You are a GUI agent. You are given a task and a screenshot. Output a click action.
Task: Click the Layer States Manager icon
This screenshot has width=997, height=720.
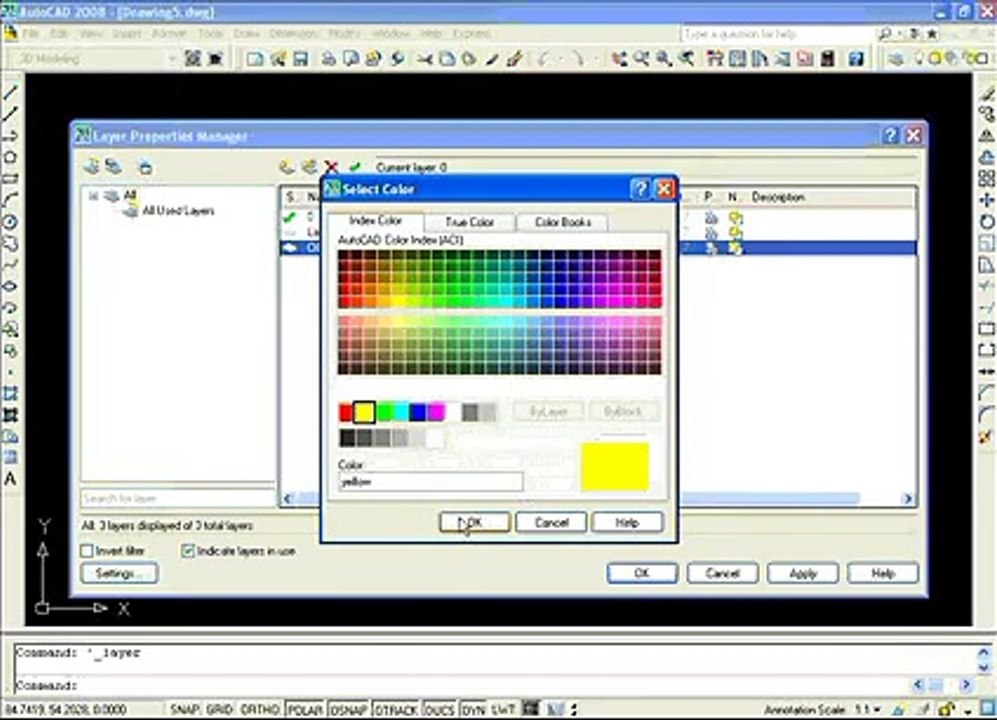tap(145, 168)
